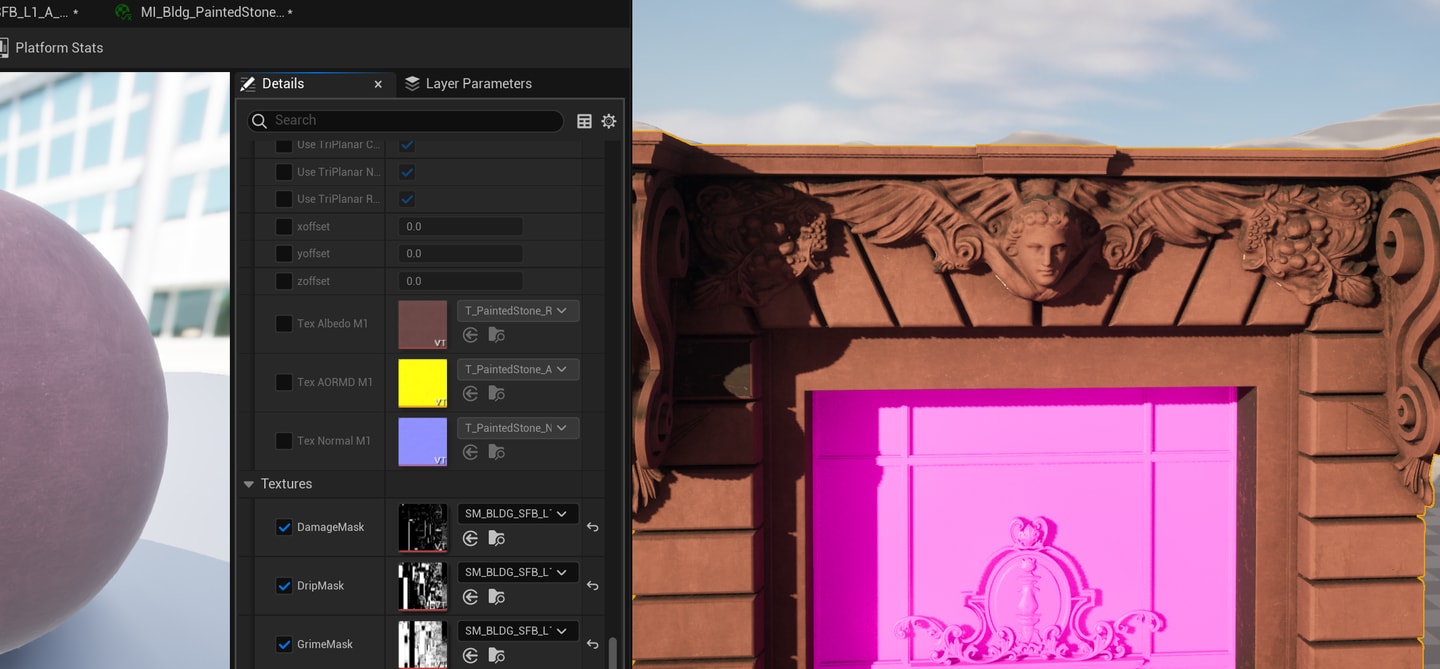Click the zoffset value field
Viewport: 1440px width, 669px height.
(460, 281)
